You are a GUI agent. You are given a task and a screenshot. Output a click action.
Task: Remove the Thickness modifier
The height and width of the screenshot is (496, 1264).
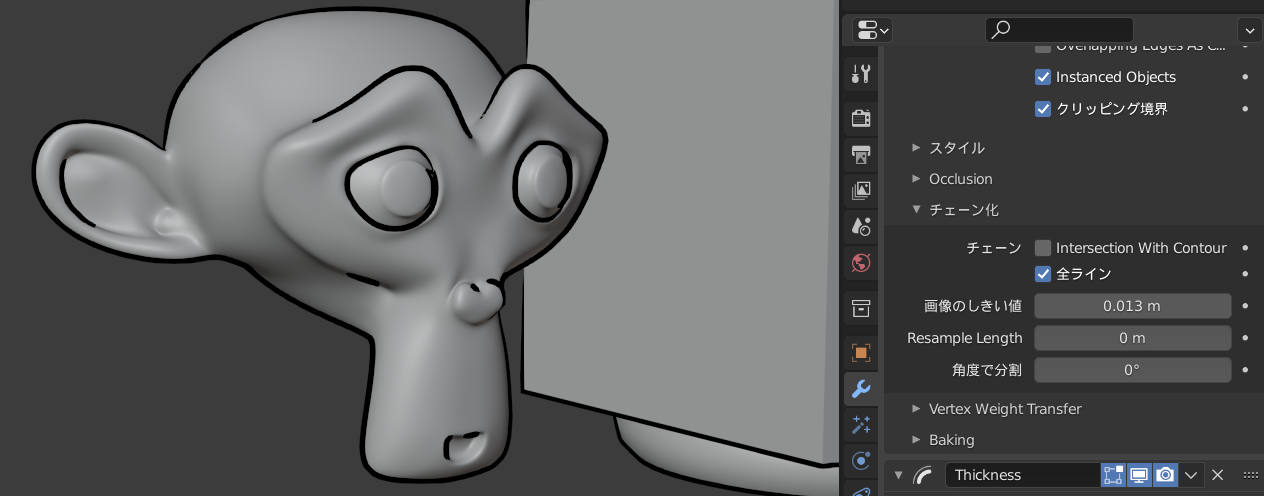(x=1217, y=475)
